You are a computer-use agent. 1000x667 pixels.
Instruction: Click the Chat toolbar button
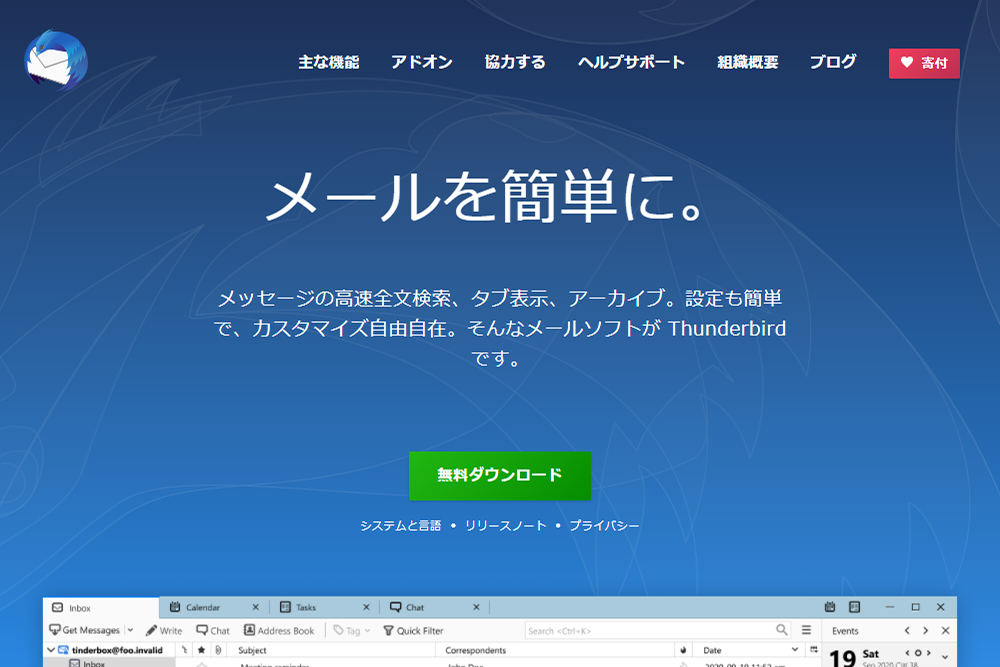click(x=213, y=631)
